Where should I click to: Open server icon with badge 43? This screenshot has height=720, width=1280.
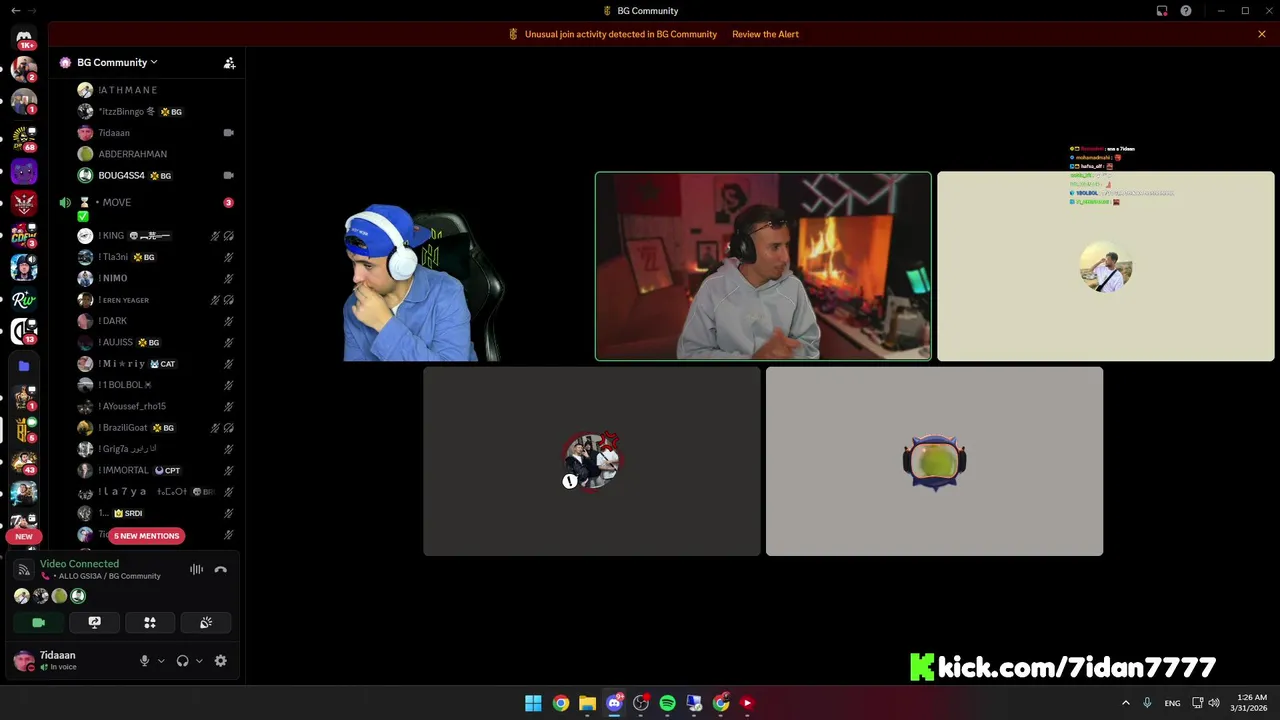coord(24,461)
